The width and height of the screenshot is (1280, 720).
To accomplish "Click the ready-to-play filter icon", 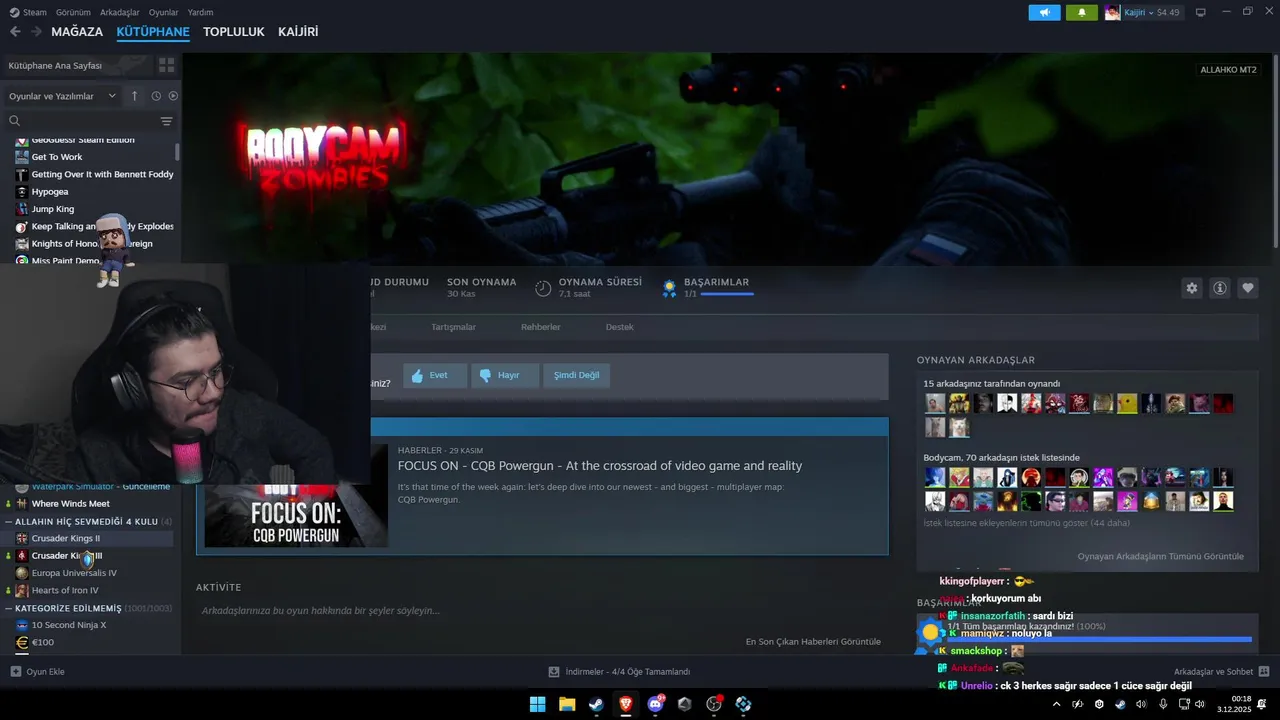I will click(x=173, y=96).
